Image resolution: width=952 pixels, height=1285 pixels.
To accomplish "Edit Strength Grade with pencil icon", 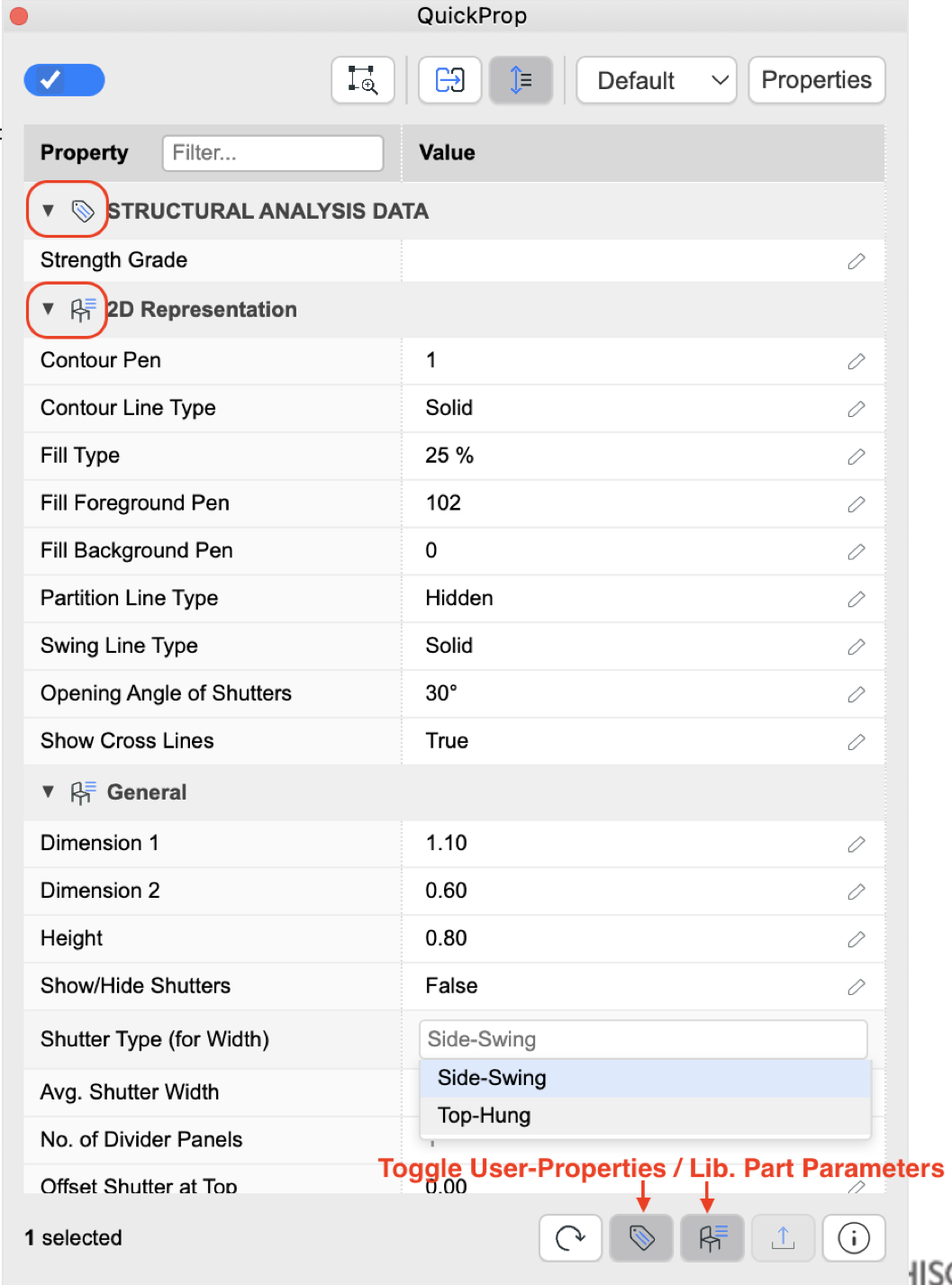I will click(x=857, y=261).
